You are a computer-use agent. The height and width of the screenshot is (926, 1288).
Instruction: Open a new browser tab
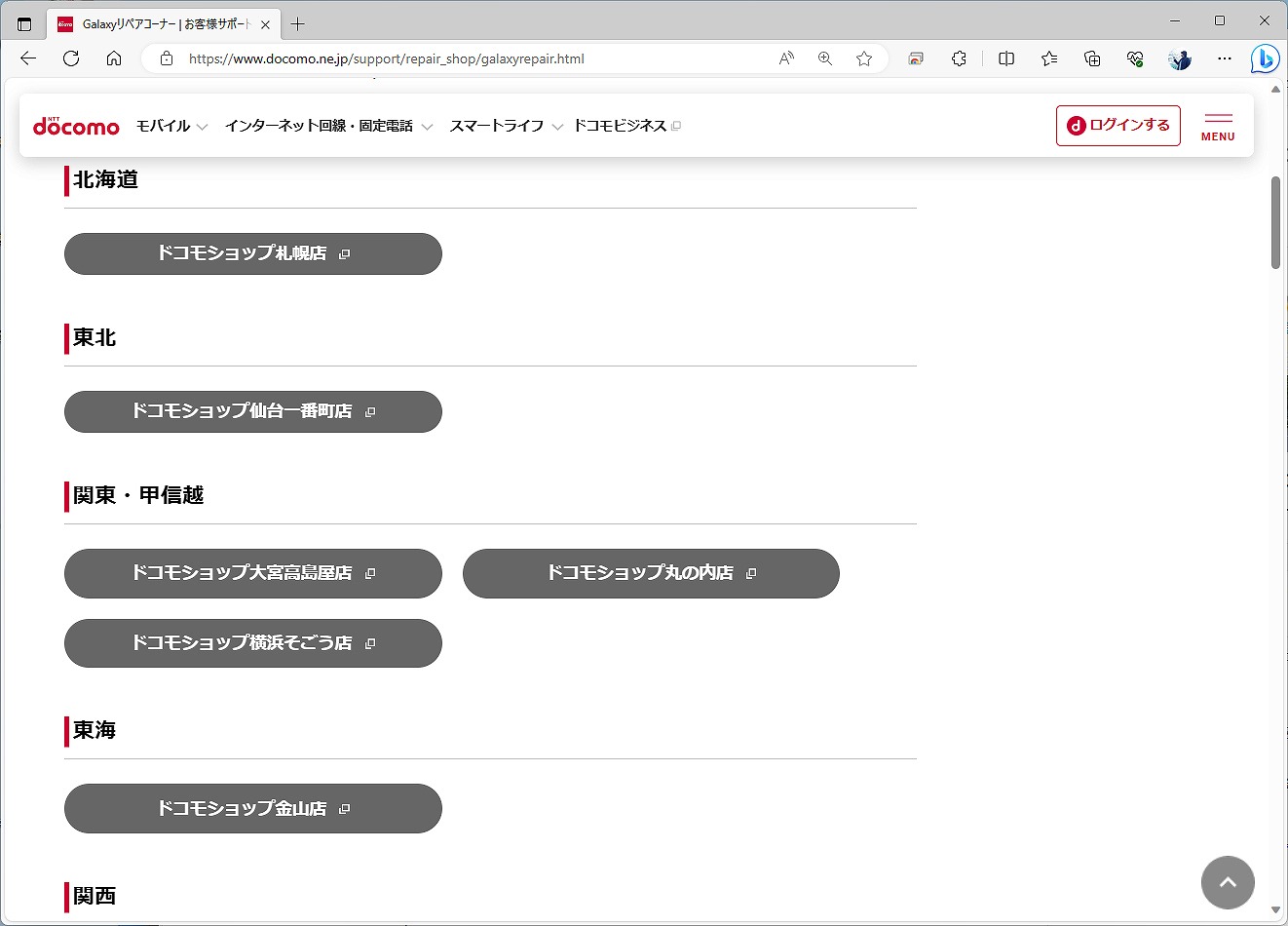298,24
